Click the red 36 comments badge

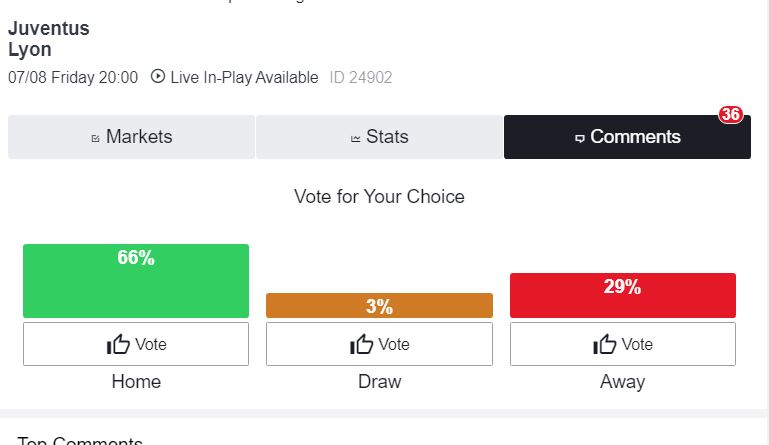click(731, 114)
